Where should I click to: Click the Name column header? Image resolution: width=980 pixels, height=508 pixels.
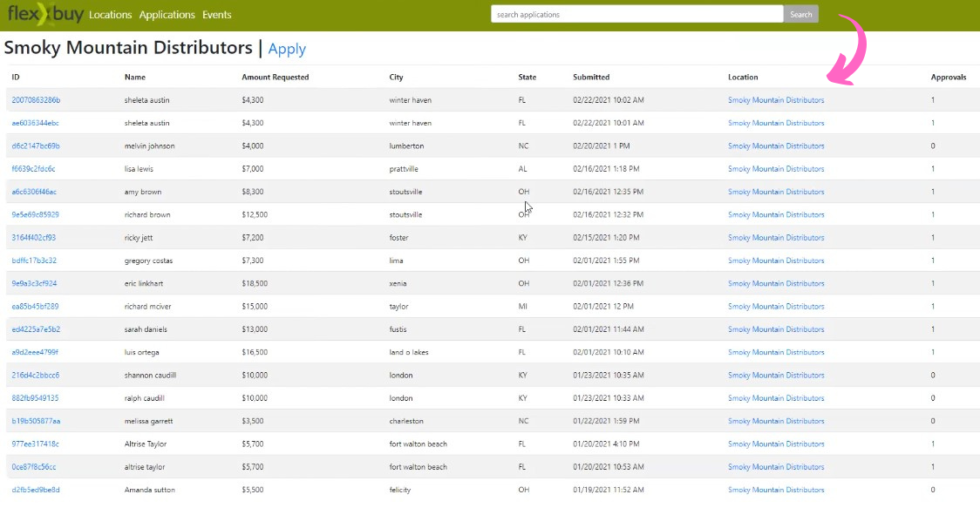pyautogui.click(x=135, y=77)
